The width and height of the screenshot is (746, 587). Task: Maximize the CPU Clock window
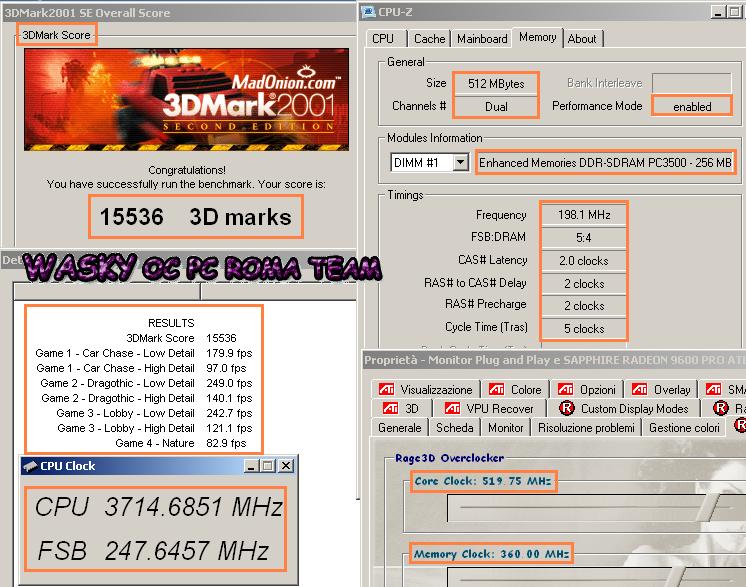point(268,466)
